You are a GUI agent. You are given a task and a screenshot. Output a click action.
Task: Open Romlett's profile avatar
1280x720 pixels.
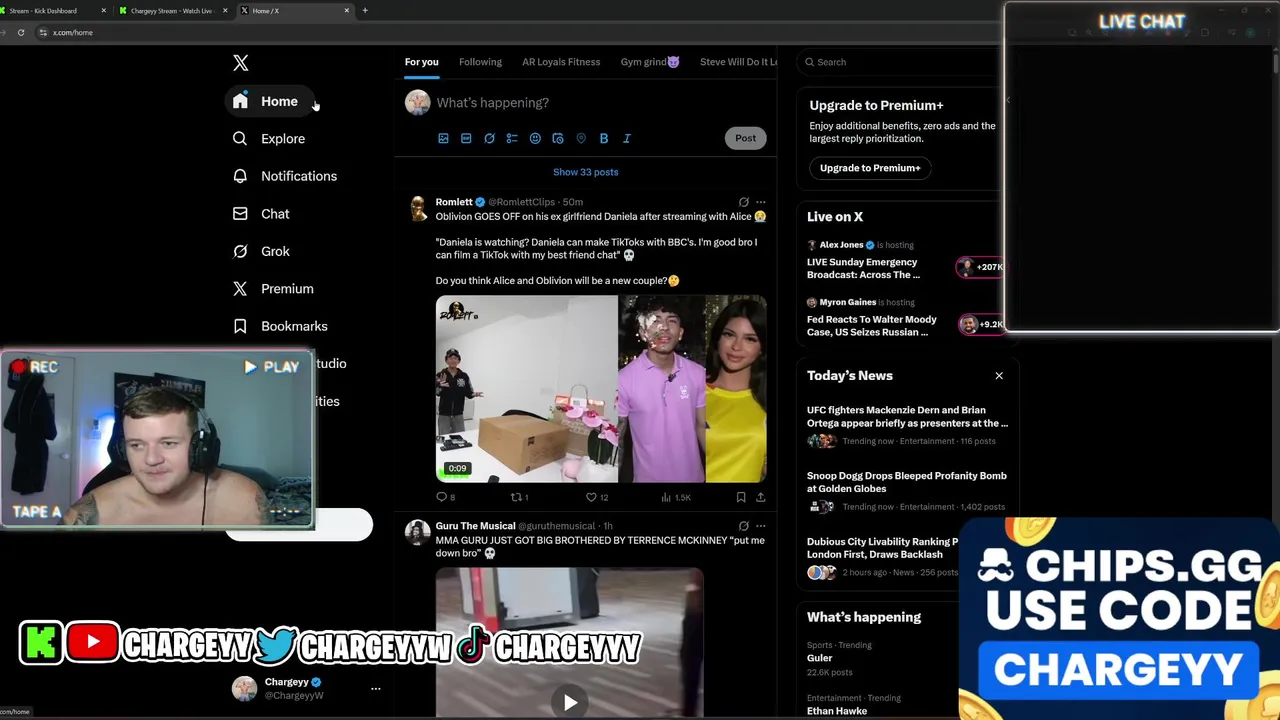418,208
